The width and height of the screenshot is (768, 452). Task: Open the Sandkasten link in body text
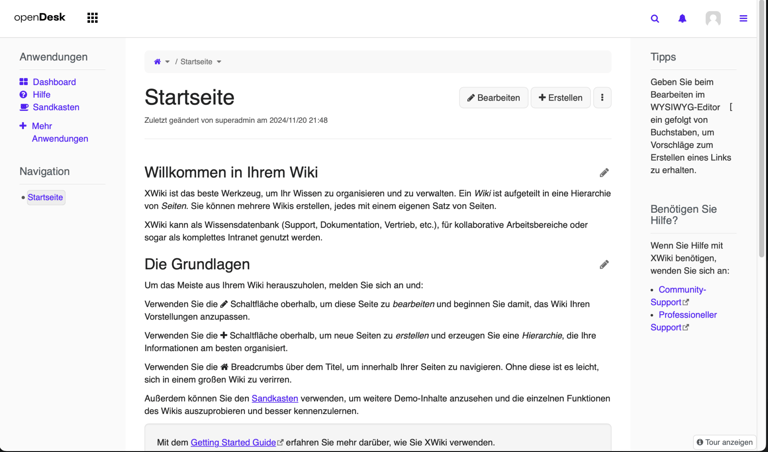(275, 399)
